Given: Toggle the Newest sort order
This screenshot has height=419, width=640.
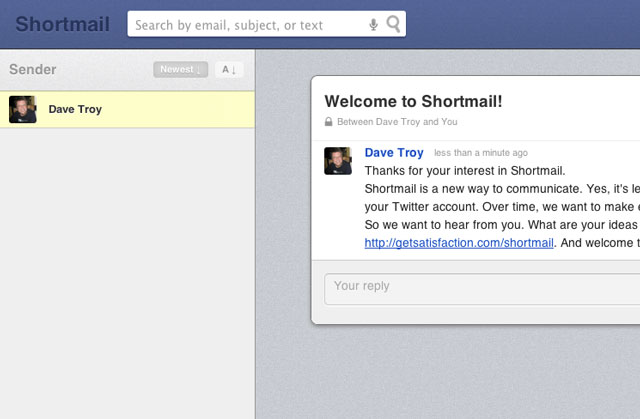Looking at the screenshot, I should click(x=180, y=69).
